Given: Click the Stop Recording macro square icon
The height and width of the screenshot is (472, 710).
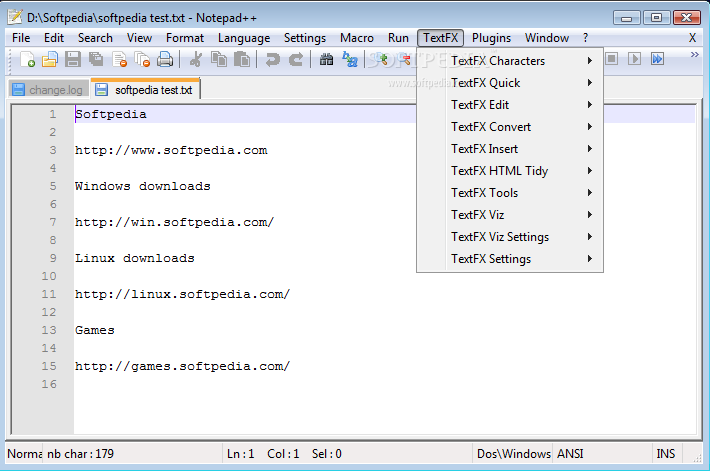Looking at the screenshot, I should coord(611,58).
